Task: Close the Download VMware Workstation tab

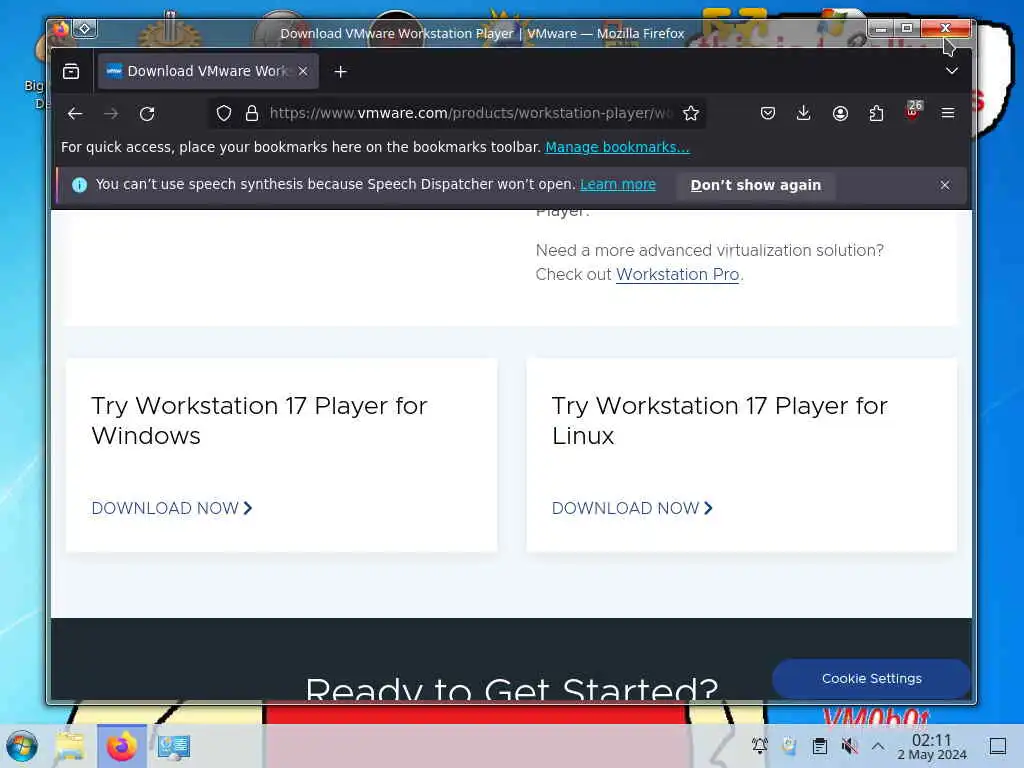Action: 303,71
